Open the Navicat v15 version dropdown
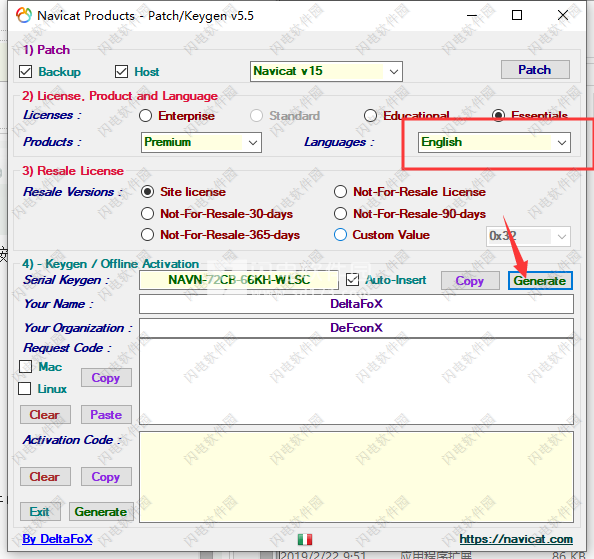 point(326,71)
